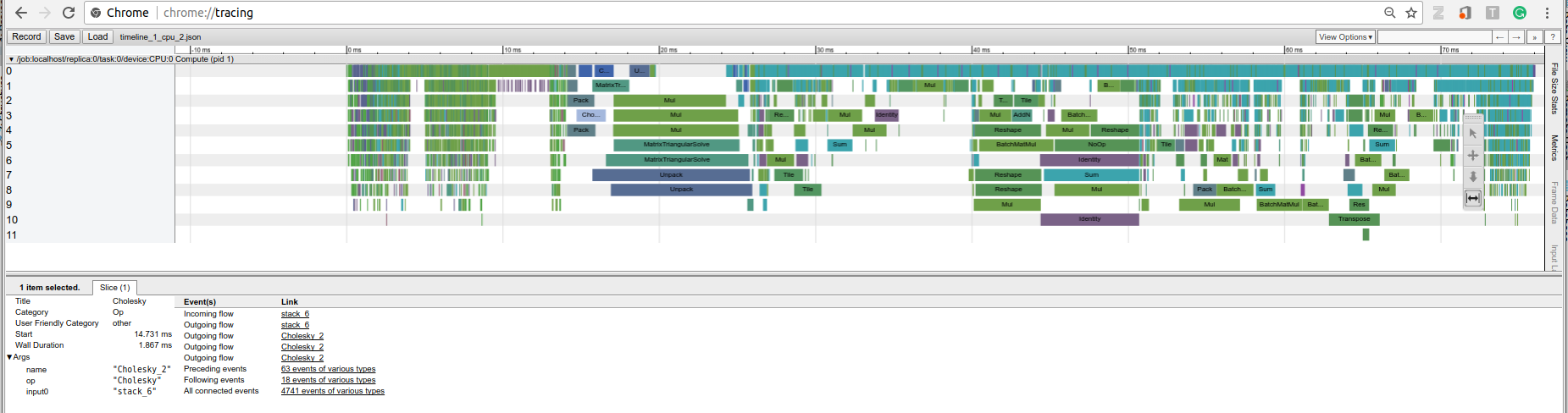Grab the mouse mode palette drag handle
This screenshot has height=413, width=1568.
tap(1473, 118)
